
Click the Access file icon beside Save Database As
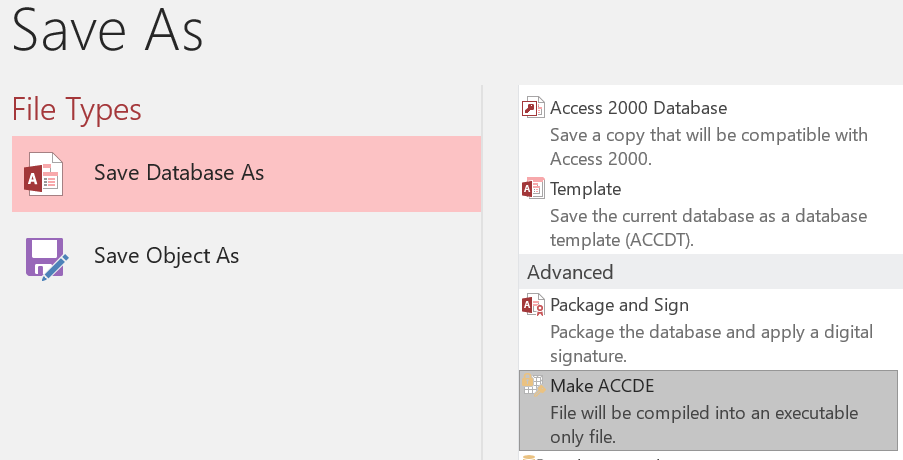point(43,174)
